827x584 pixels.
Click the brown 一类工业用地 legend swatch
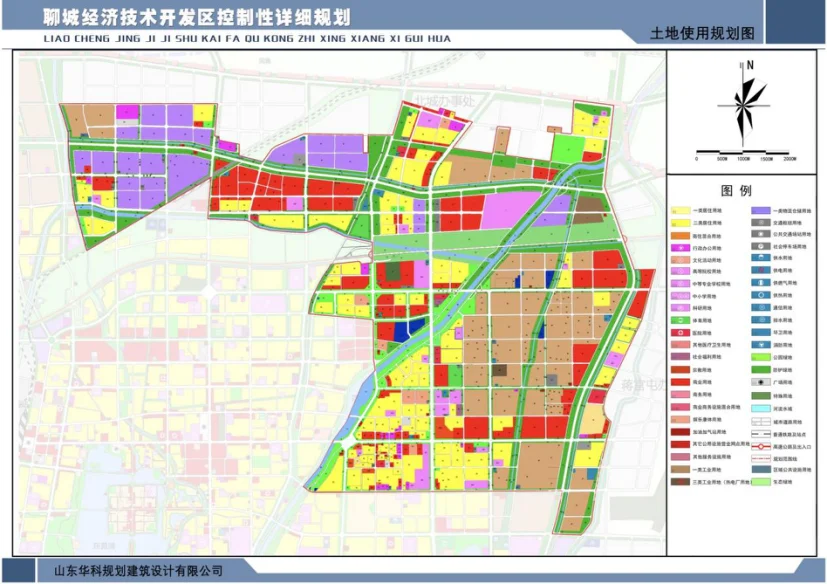point(682,467)
